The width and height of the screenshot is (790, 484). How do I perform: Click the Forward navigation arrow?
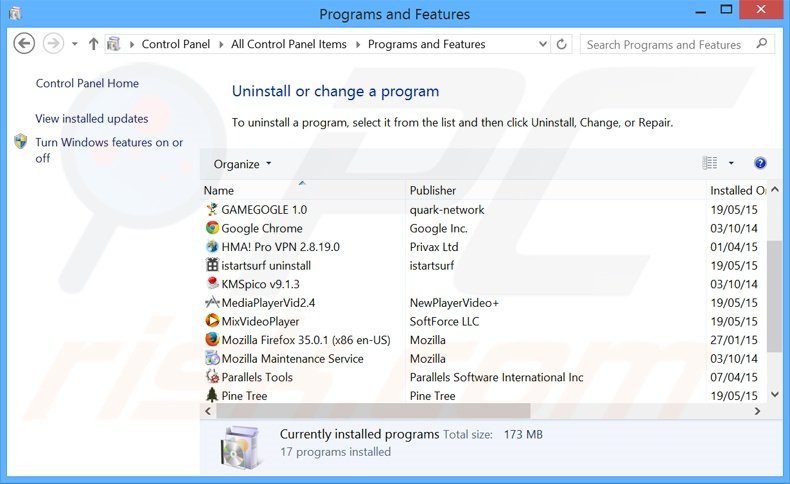pos(53,43)
